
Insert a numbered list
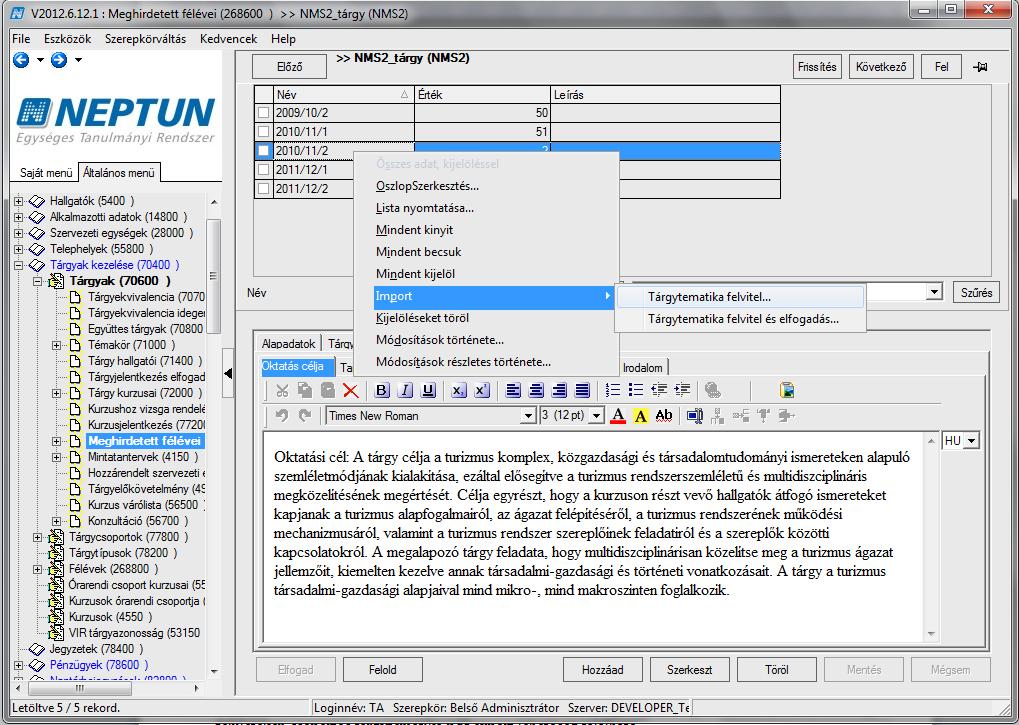[x=613, y=390]
